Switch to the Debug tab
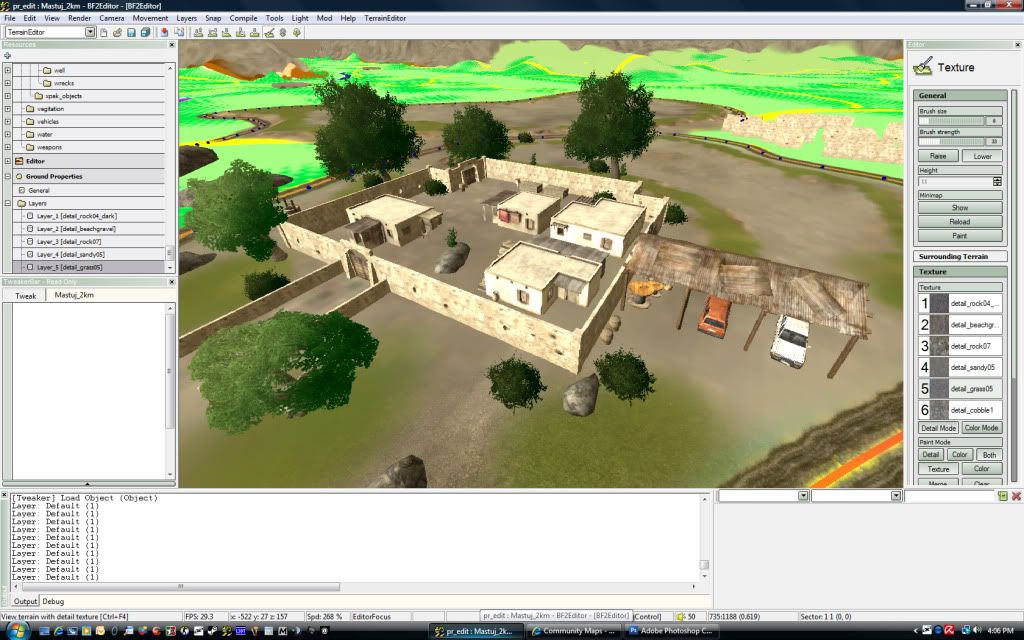This screenshot has height=640, width=1024. (53, 601)
